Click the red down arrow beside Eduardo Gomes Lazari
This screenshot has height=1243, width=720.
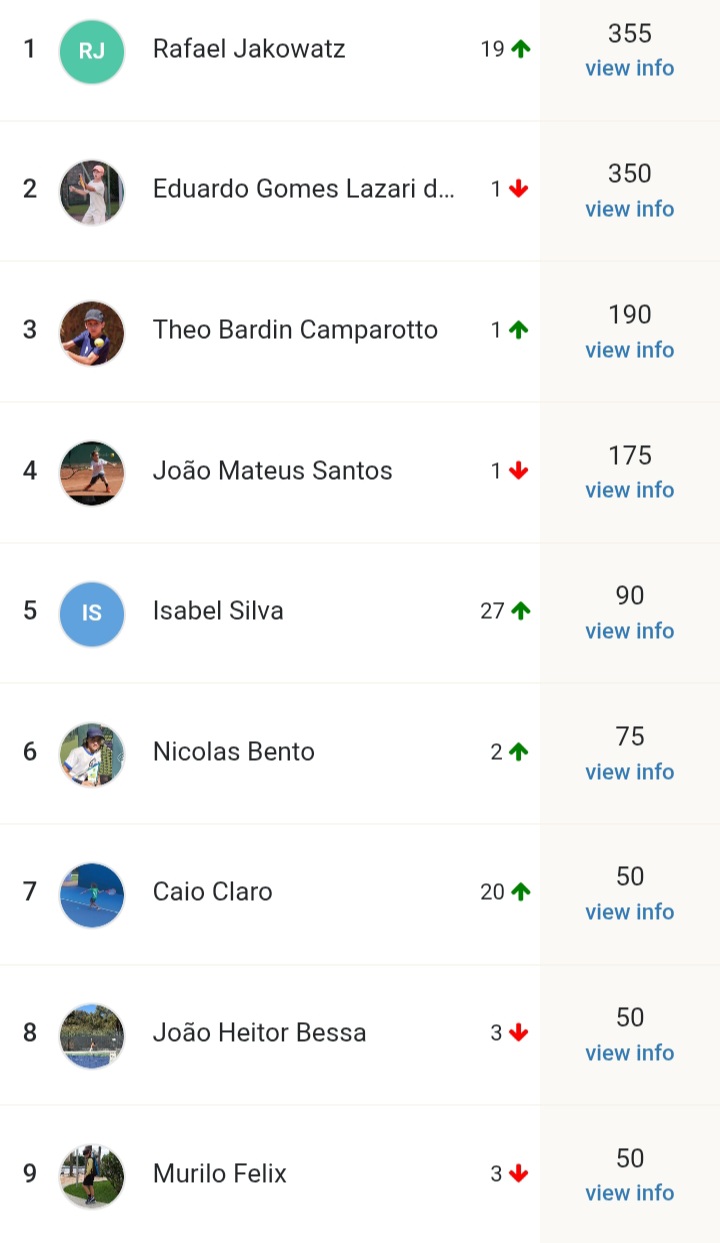click(x=518, y=189)
